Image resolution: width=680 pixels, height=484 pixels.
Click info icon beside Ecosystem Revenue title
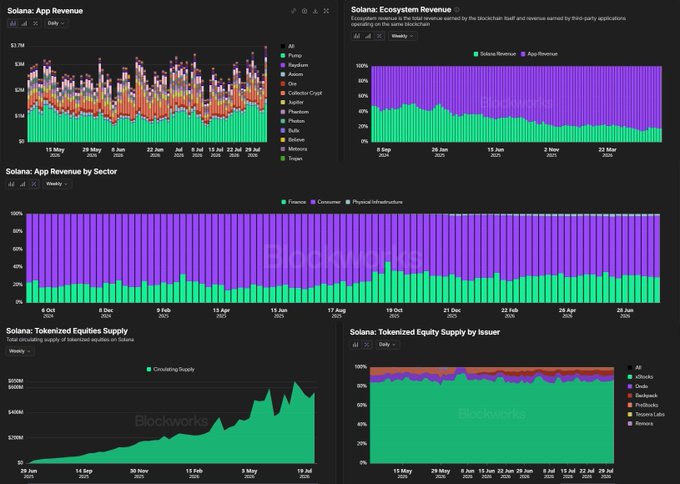point(457,10)
